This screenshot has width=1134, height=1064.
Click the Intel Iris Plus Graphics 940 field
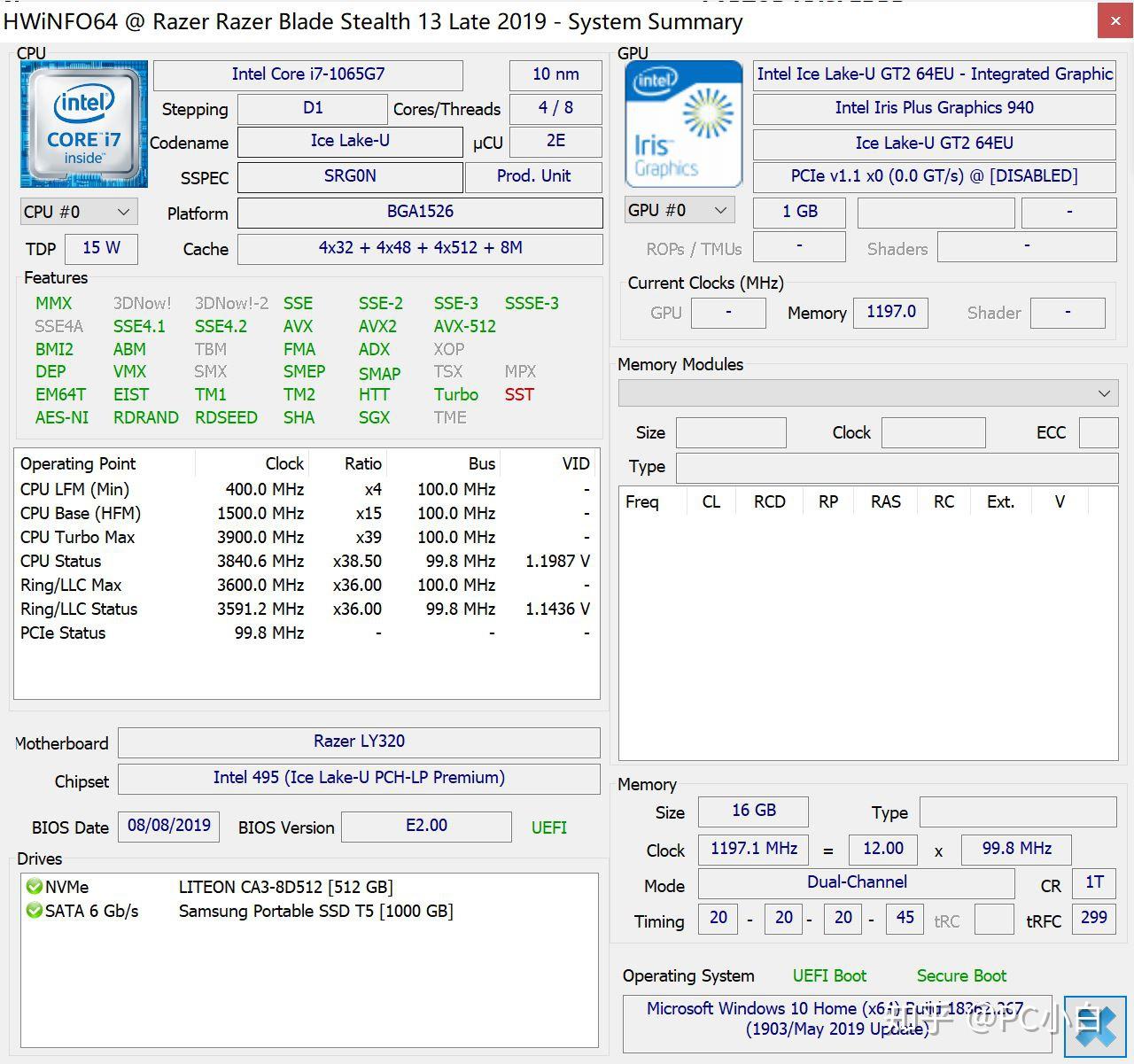pos(934,108)
